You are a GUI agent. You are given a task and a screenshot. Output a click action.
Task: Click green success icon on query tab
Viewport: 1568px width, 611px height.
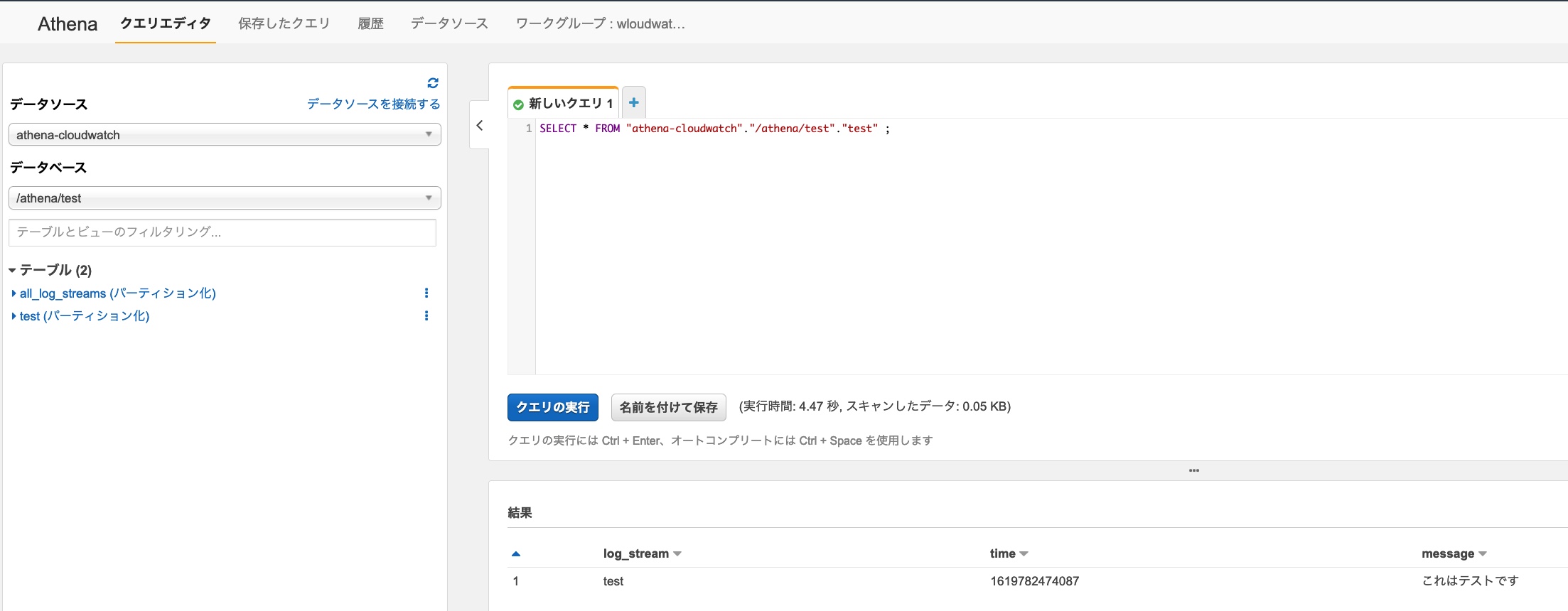tap(518, 104)
